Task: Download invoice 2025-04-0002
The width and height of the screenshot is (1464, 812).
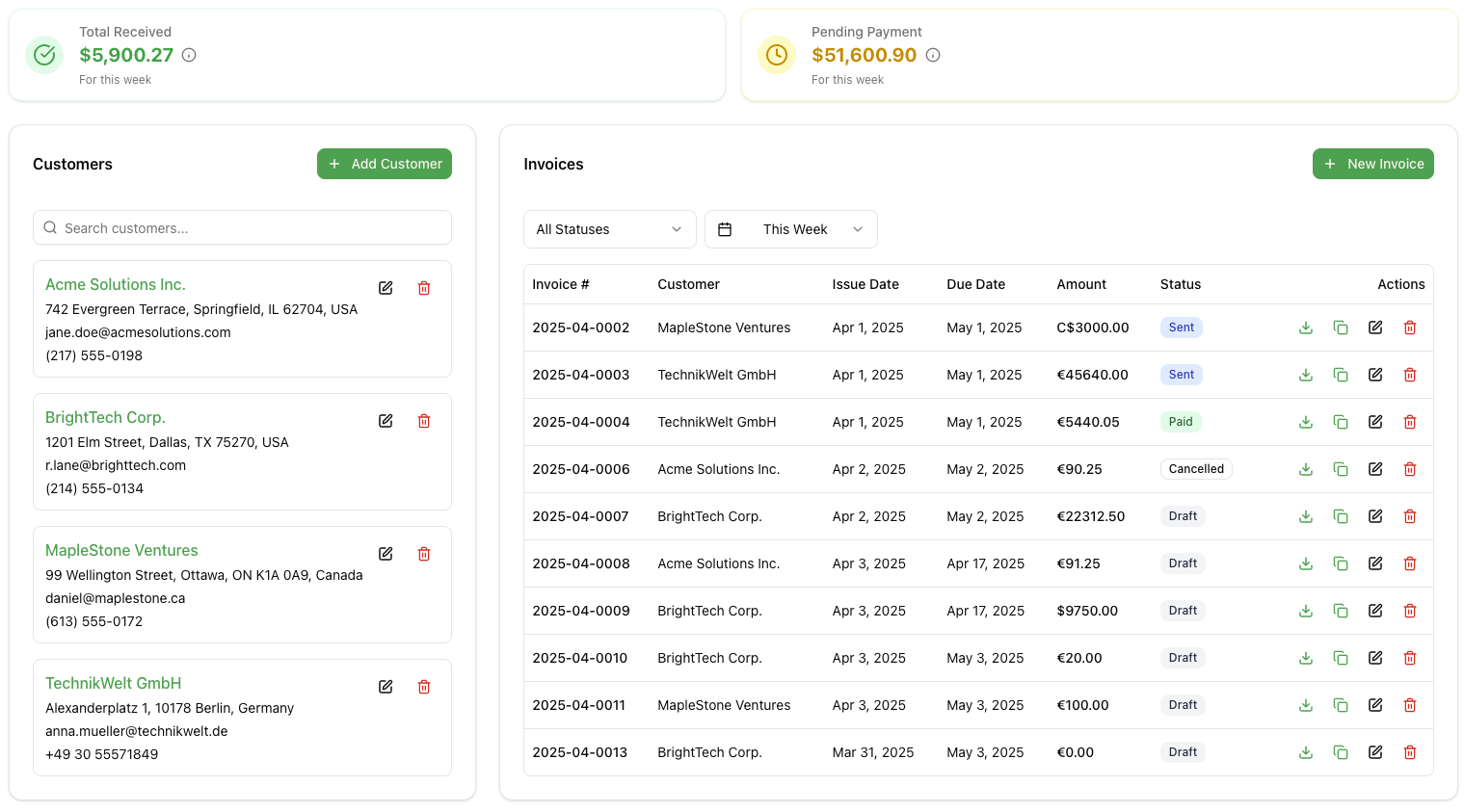Action: [1306, 327]
